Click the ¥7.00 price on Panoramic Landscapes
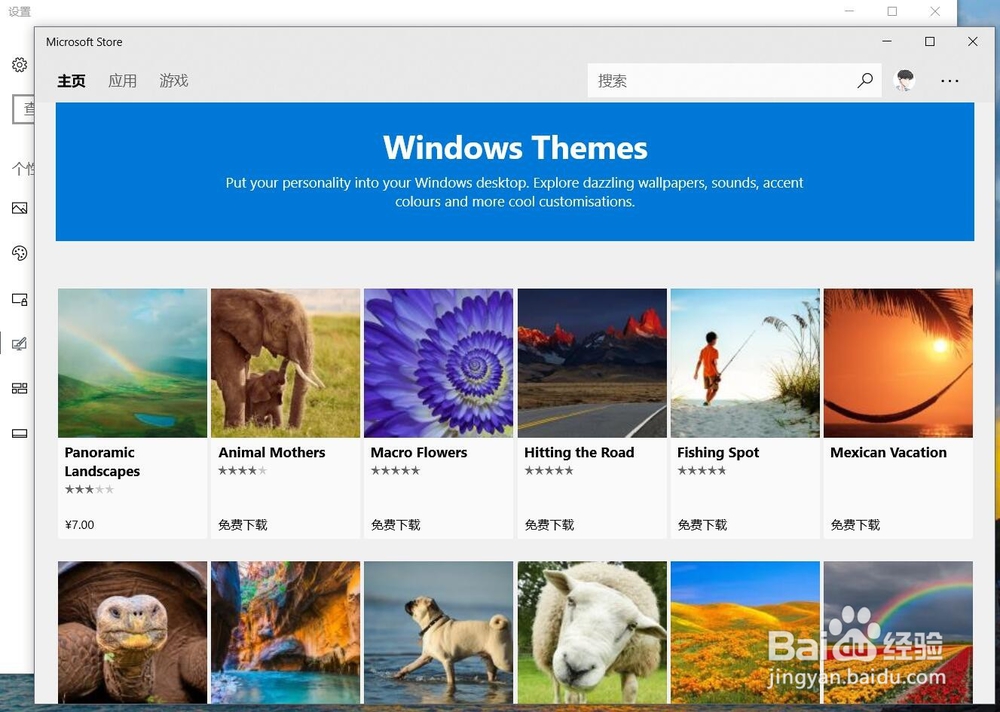The height and width of the screenshot is (712, 1000). 80,525
